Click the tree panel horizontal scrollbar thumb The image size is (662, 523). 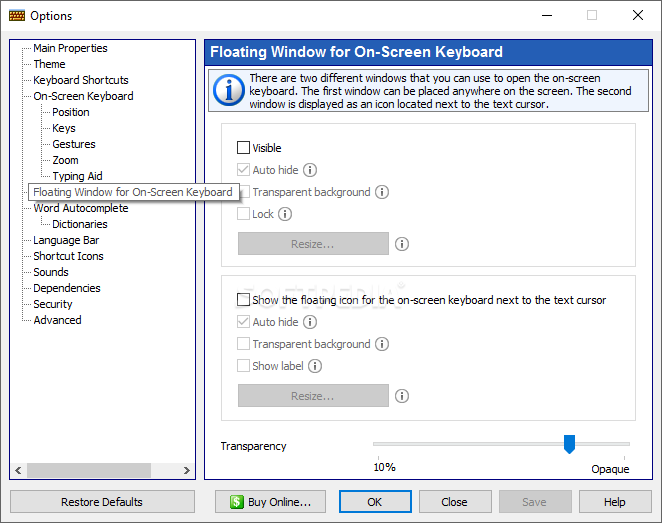point(89,470)
